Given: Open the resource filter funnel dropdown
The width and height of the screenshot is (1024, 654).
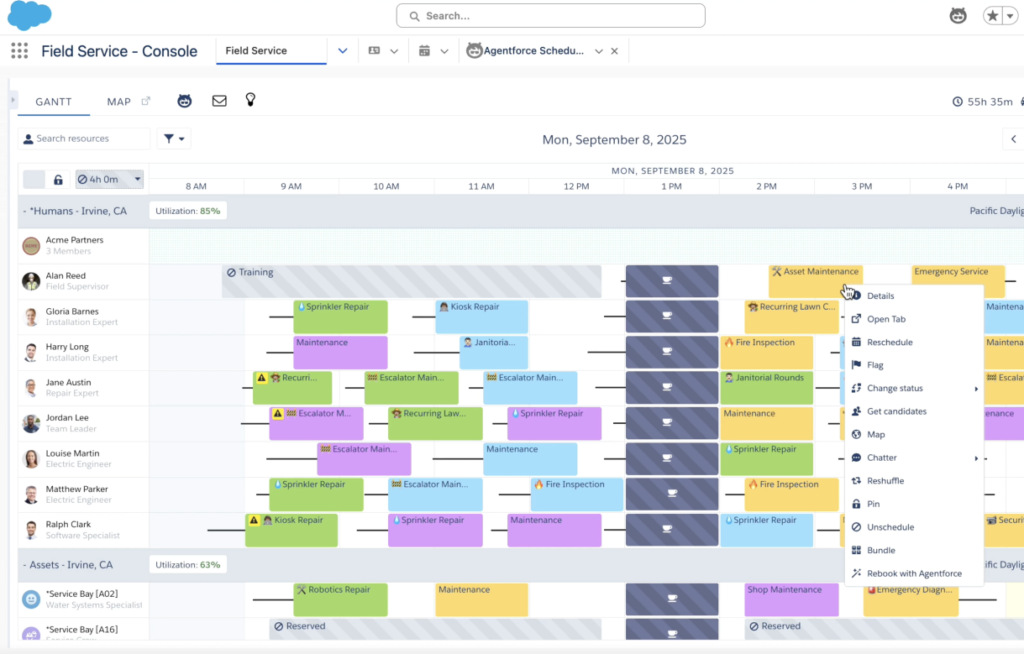Looking at the screenshot, I should (x=174, y=139).
